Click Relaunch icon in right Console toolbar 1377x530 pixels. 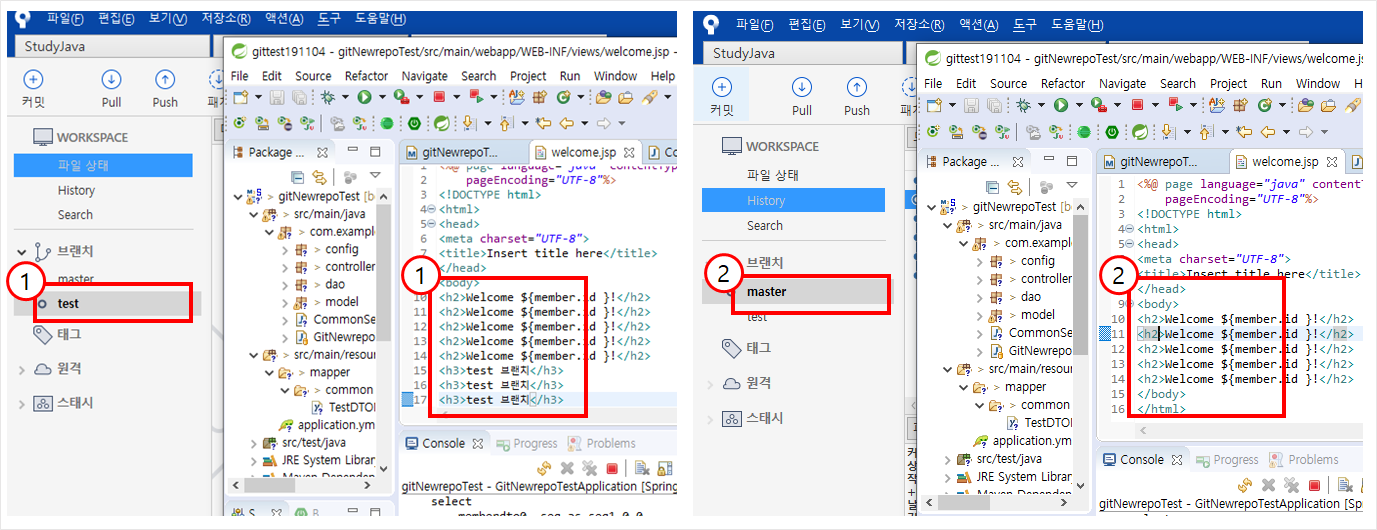point(1244,484)
